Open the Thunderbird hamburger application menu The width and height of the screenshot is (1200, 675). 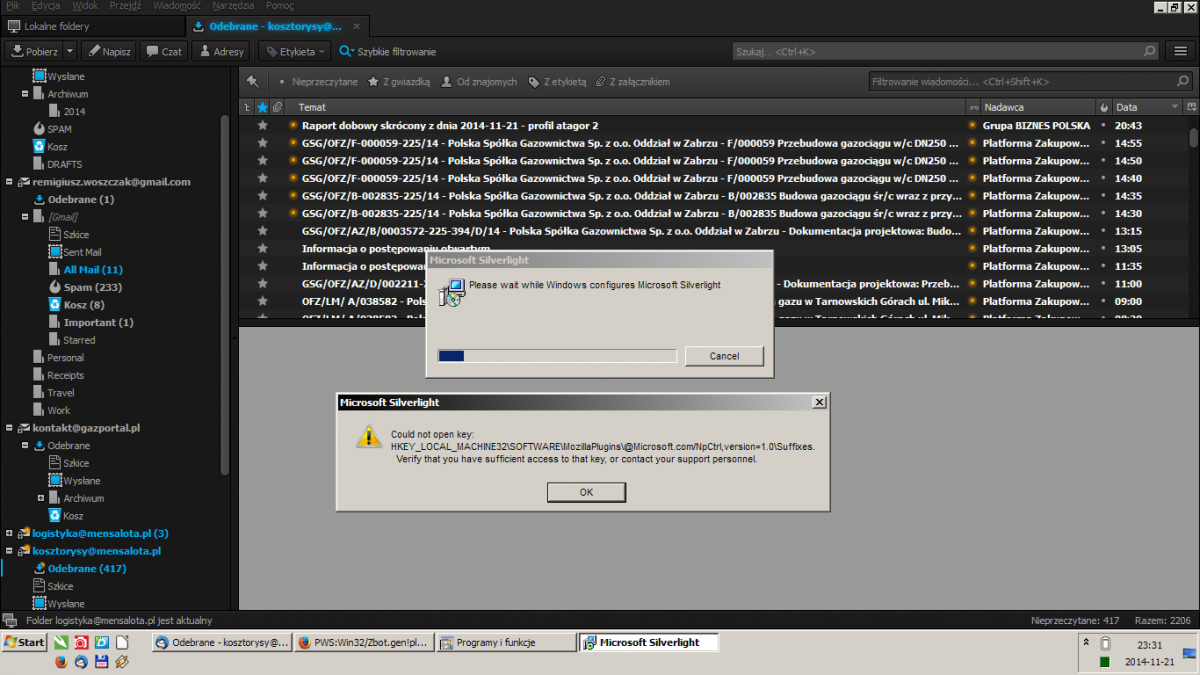(1180, 51)
